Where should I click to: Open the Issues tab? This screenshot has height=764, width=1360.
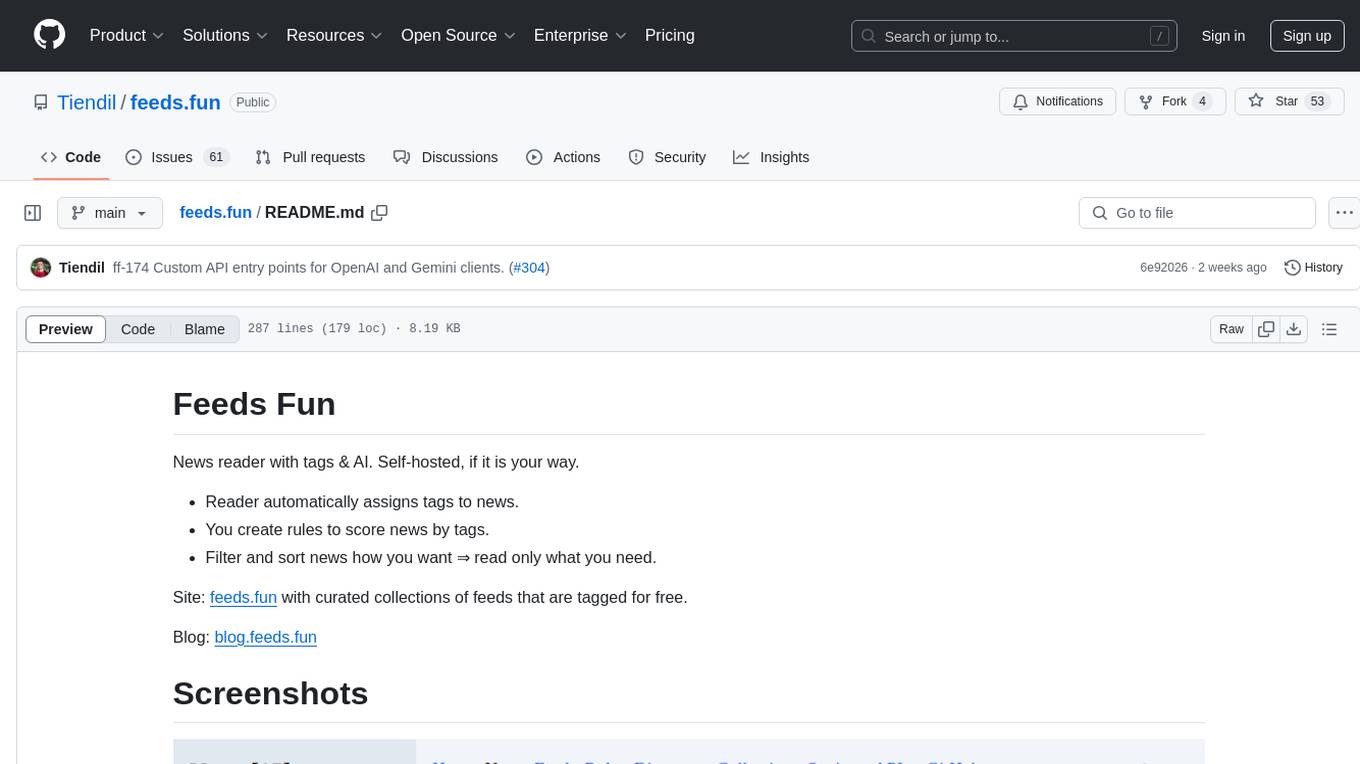177,157
